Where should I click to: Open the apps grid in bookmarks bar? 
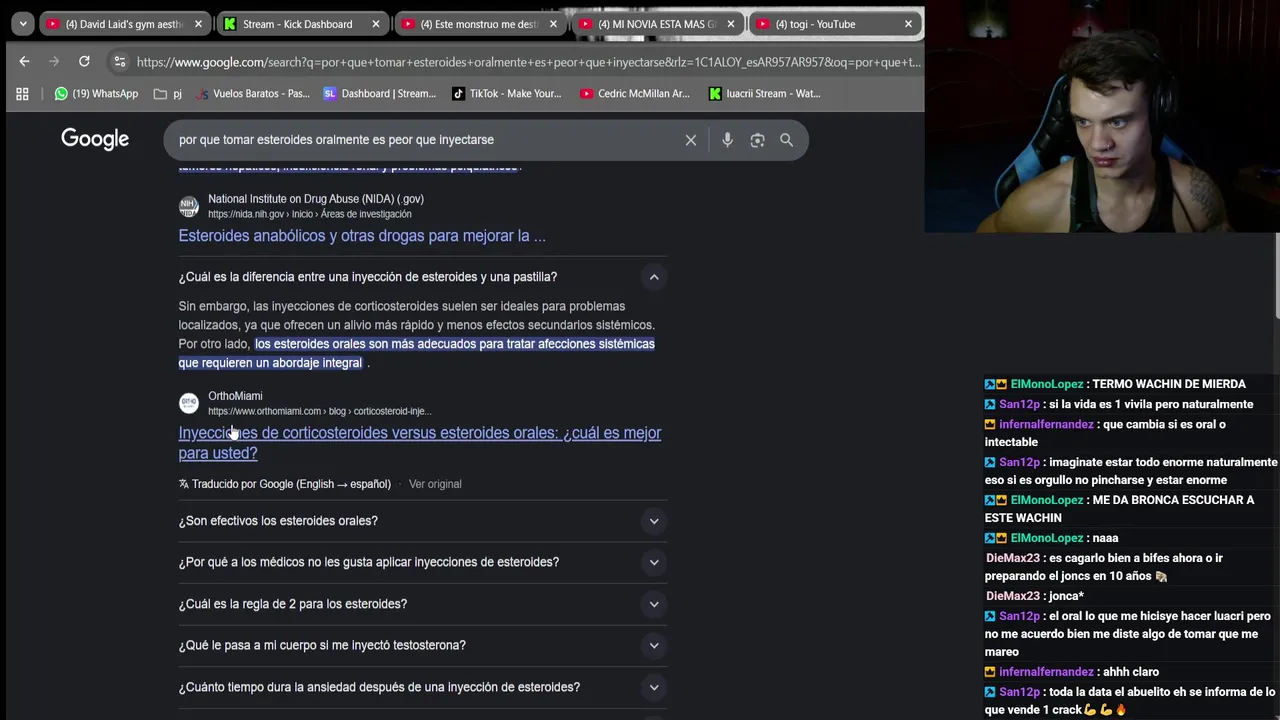pos(22,94)
